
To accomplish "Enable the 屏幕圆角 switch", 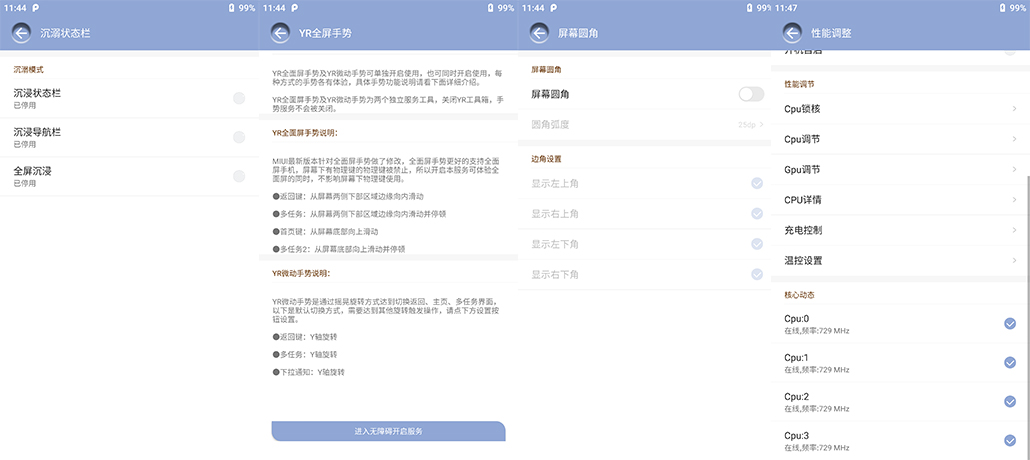I will [751, 94].
